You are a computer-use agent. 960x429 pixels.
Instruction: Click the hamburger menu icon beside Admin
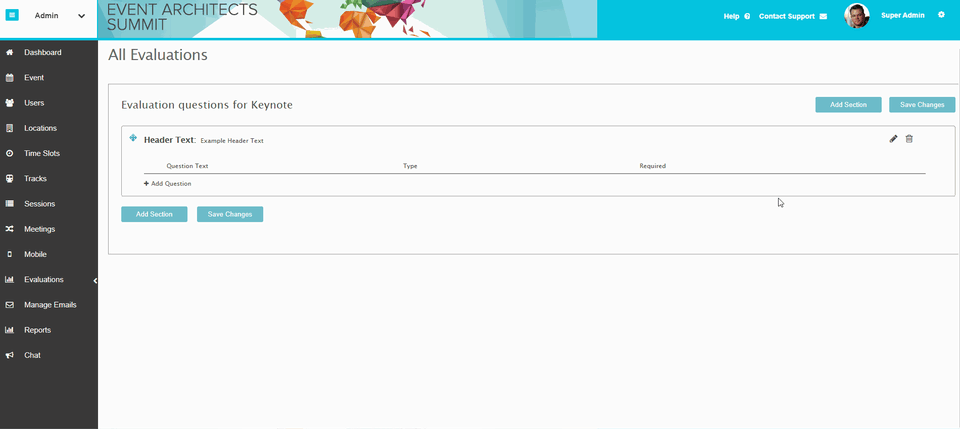click(x=12, y=15)
